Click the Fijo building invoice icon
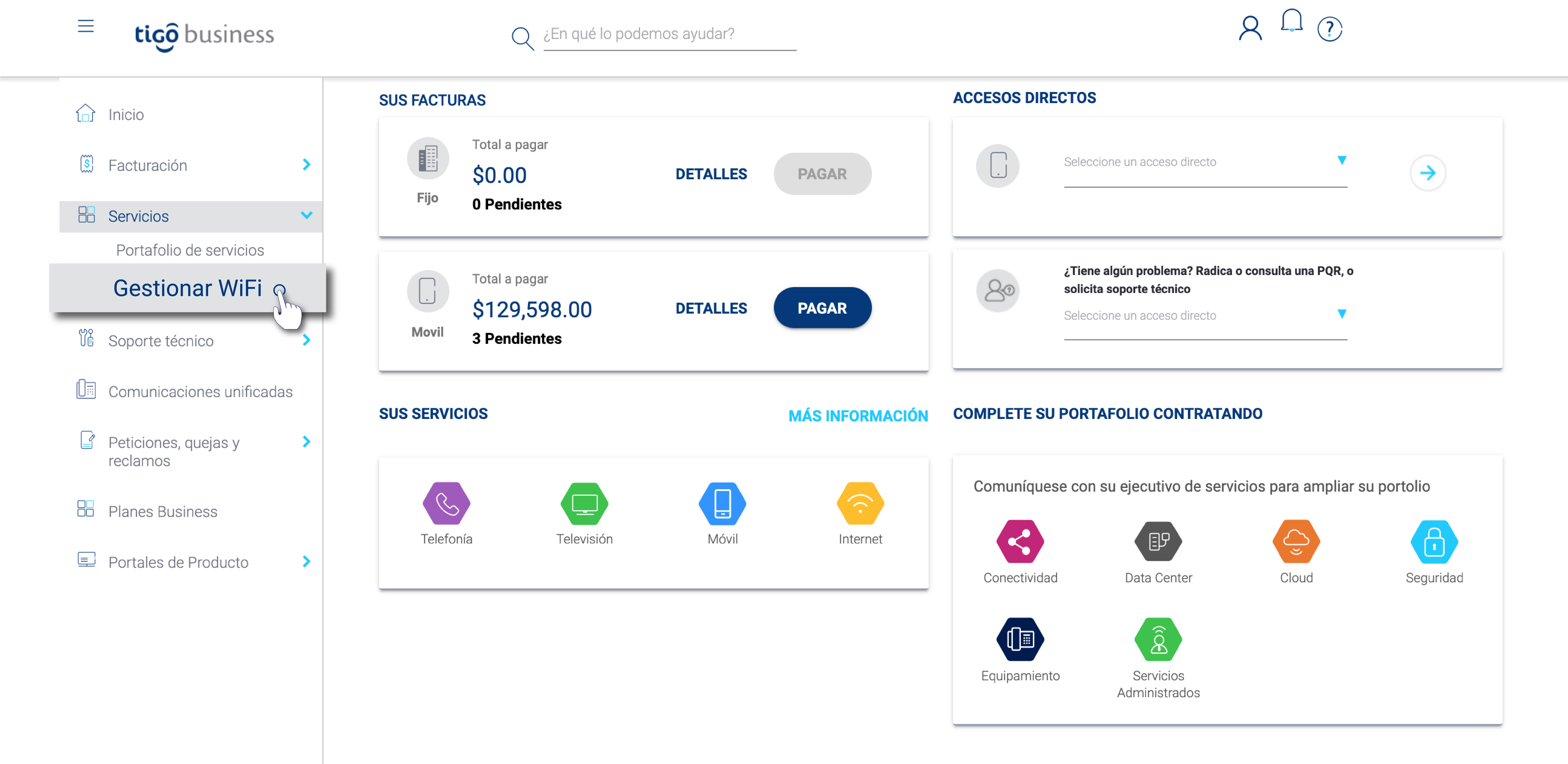The image size is (1568, 764). [x=428, y=158]
